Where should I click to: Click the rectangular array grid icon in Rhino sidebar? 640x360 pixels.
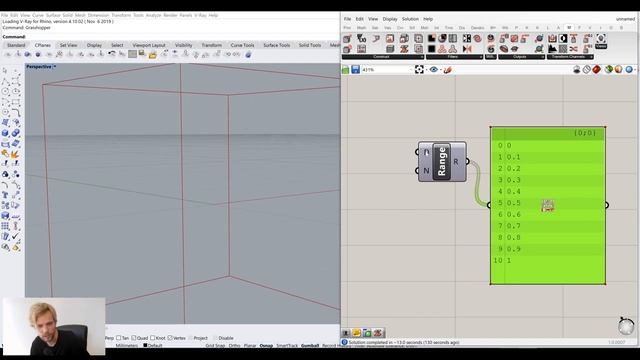(x=5, y=226)
